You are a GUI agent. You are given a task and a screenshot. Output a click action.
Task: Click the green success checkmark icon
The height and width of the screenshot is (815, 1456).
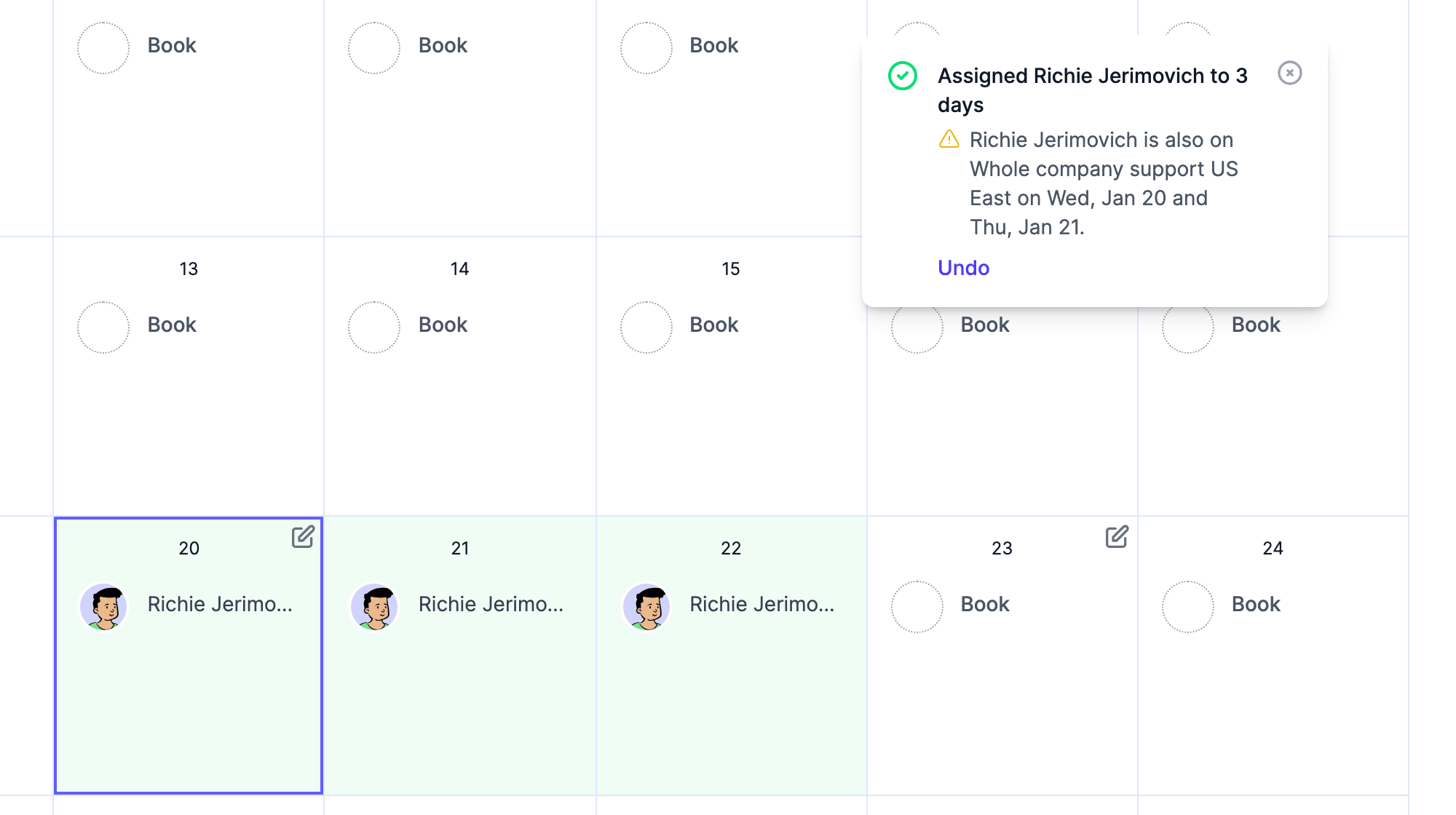tap(902, 76)
